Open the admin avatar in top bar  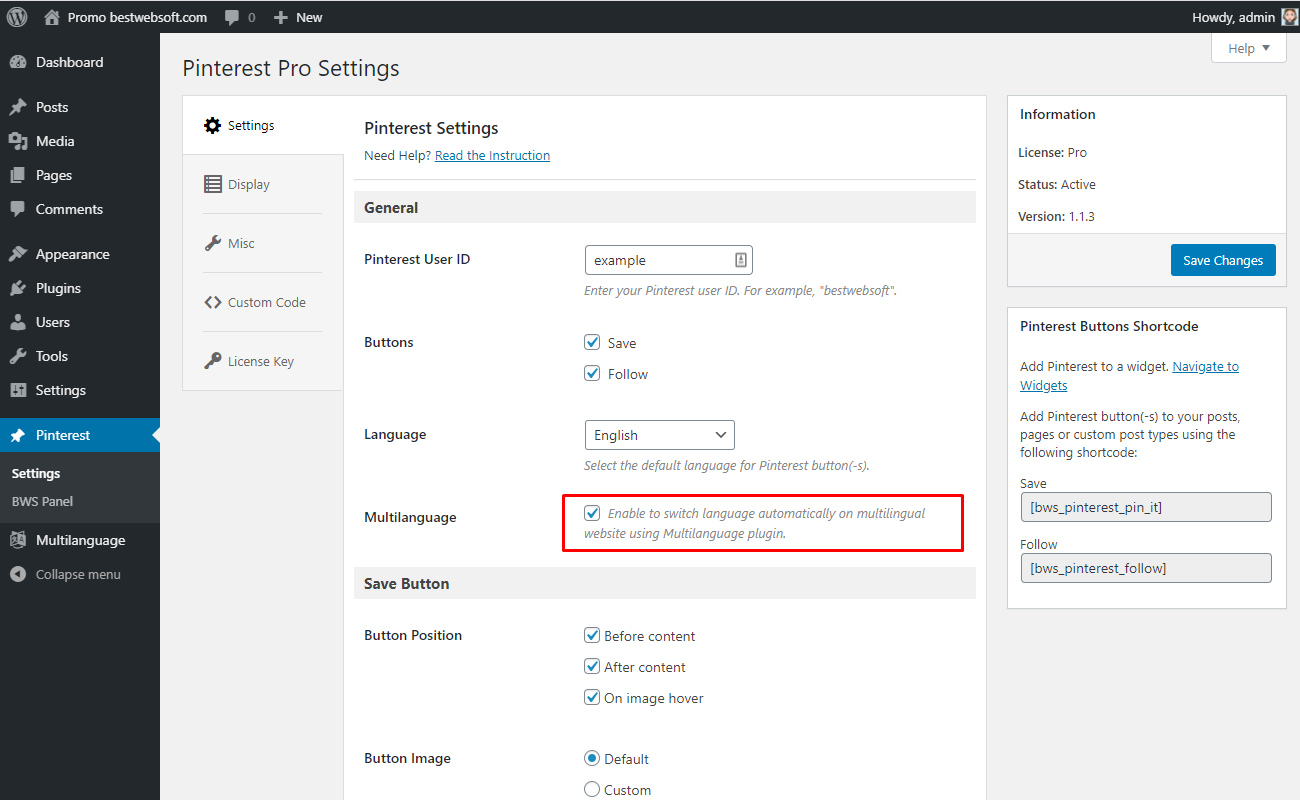(1290, 17)
